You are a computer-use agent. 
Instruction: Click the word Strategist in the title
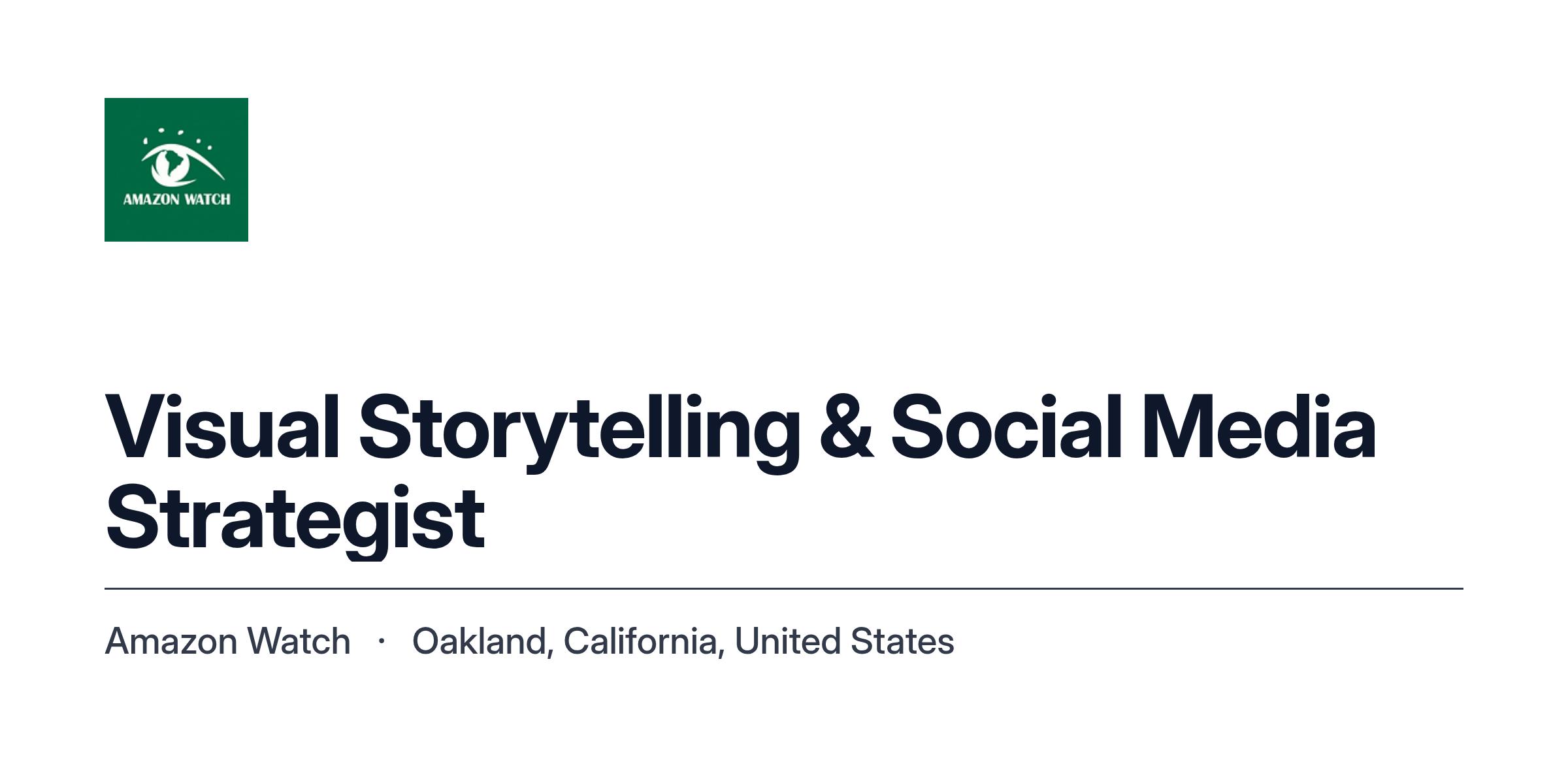tap(295, 520)
